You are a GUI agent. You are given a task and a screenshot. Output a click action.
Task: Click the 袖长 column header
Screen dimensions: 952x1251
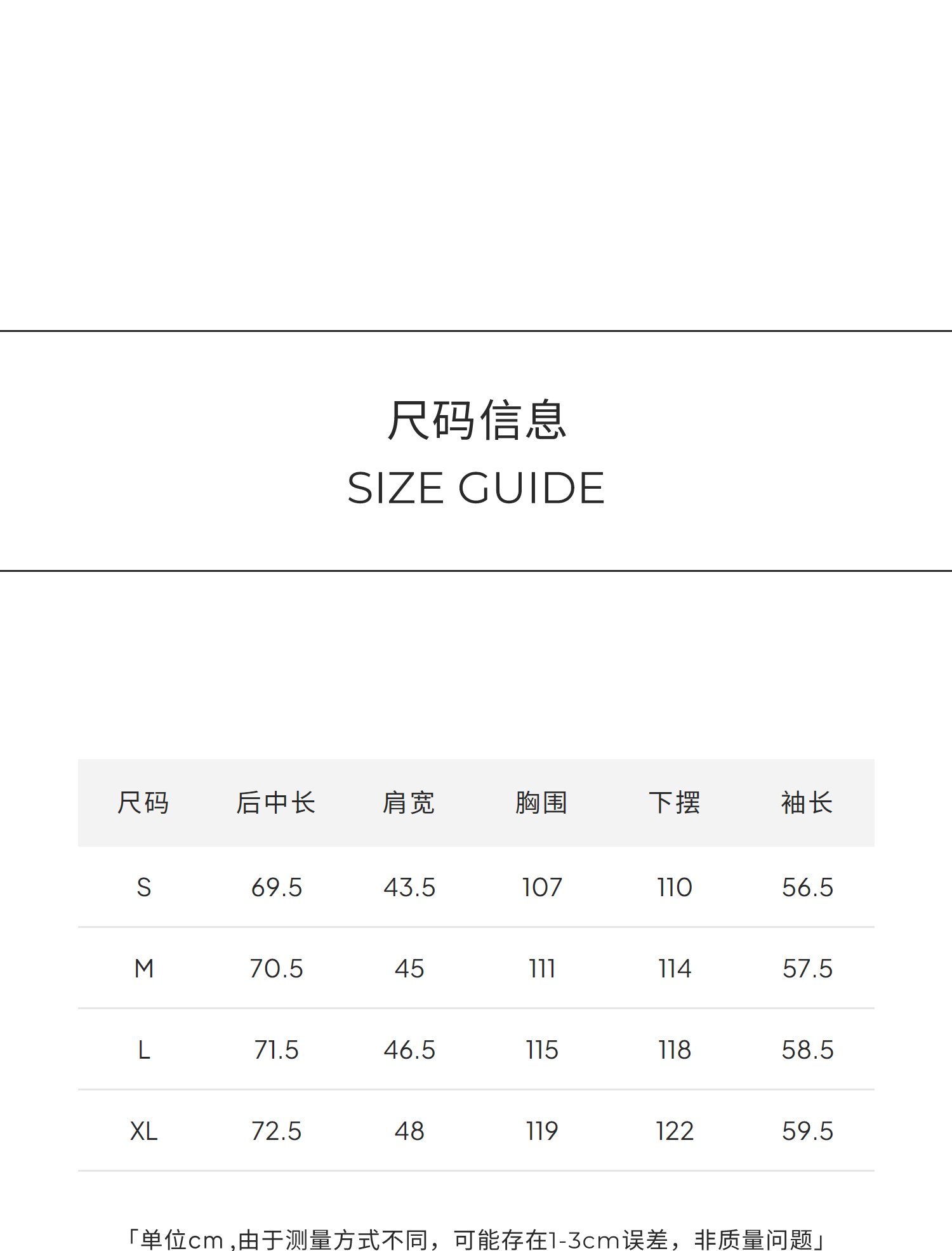pyautogui.click(x=807, y=803)
